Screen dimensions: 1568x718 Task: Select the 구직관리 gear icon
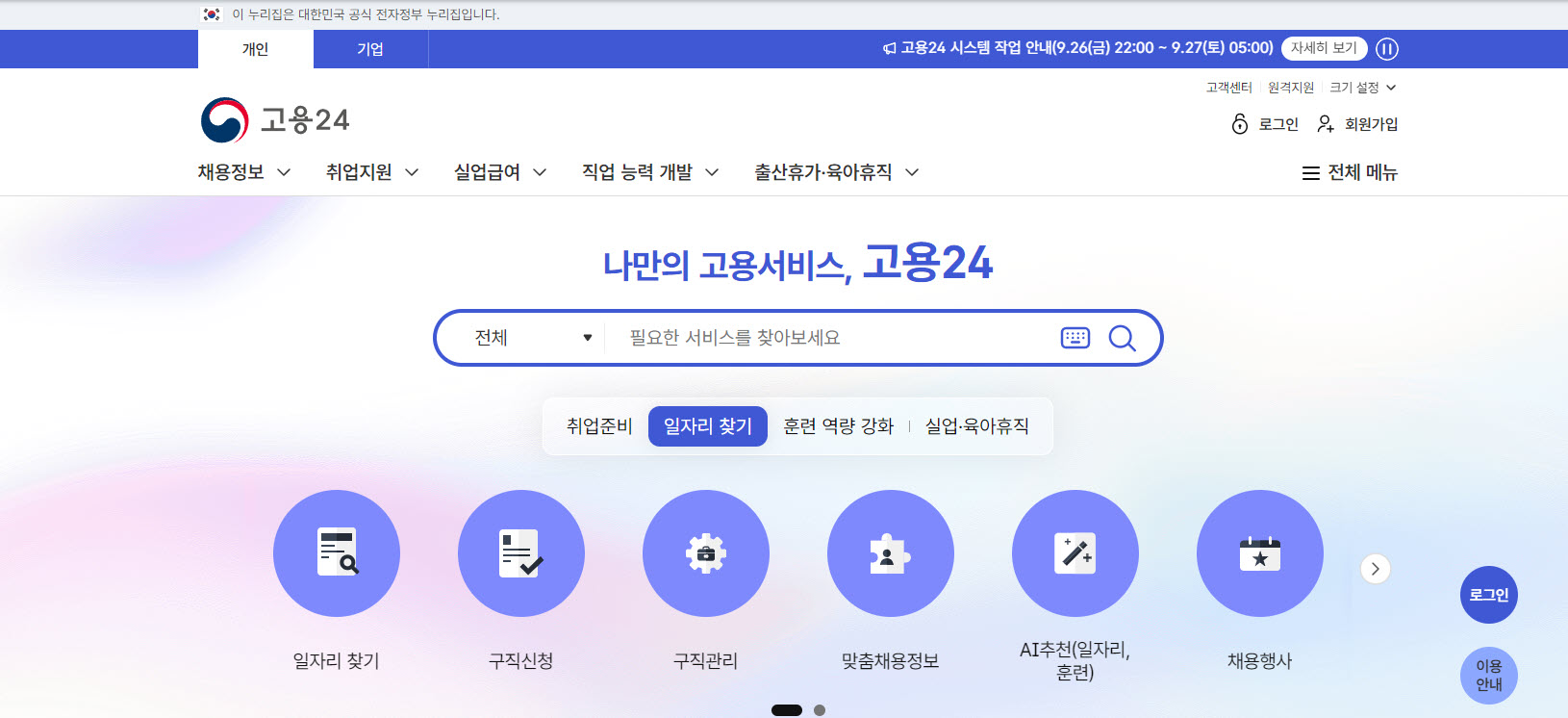706,553
